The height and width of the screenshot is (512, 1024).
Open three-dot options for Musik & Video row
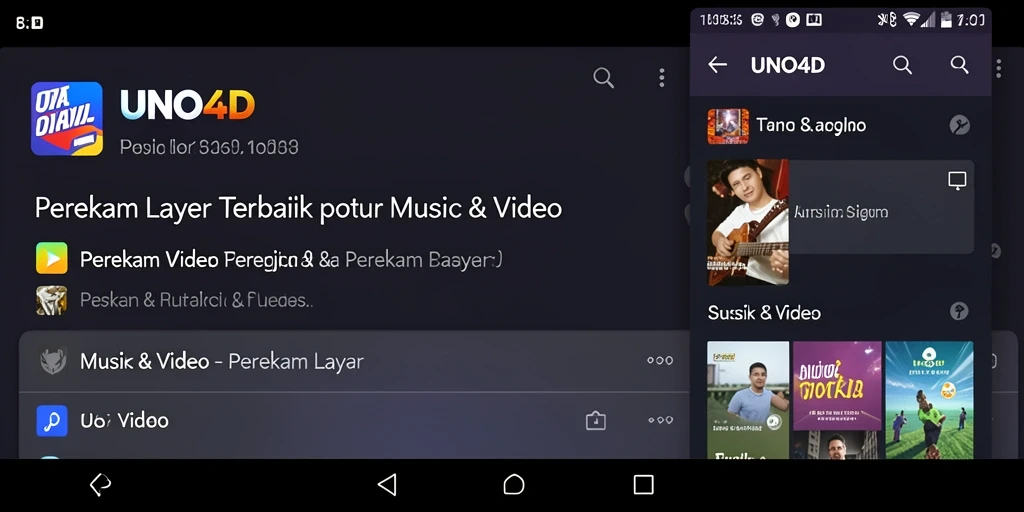click(x=660, y=360)
